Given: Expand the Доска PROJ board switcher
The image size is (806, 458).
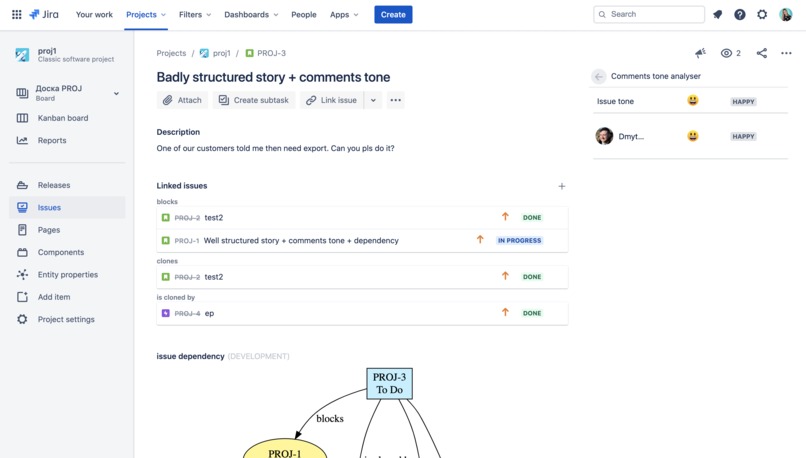Looking at the screenshot, I should (x=116, y=94).
